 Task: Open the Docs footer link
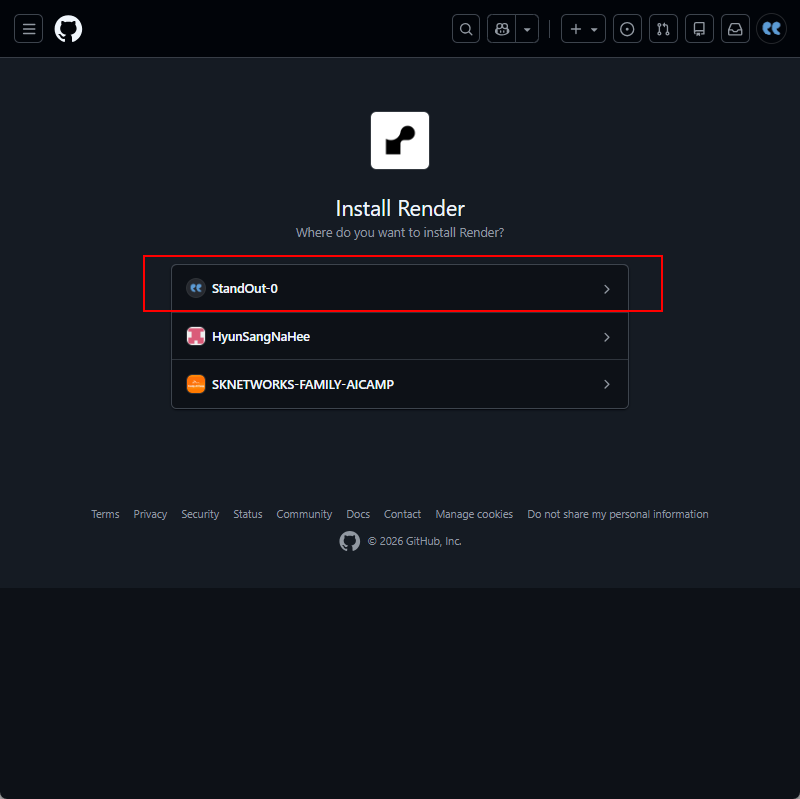click(x=358, y=514)
